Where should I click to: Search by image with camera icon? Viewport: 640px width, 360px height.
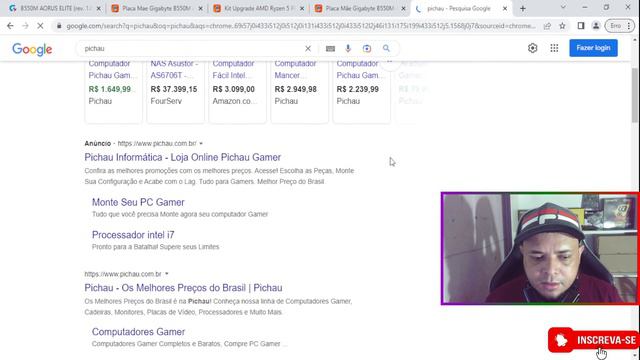coord(367,48)
